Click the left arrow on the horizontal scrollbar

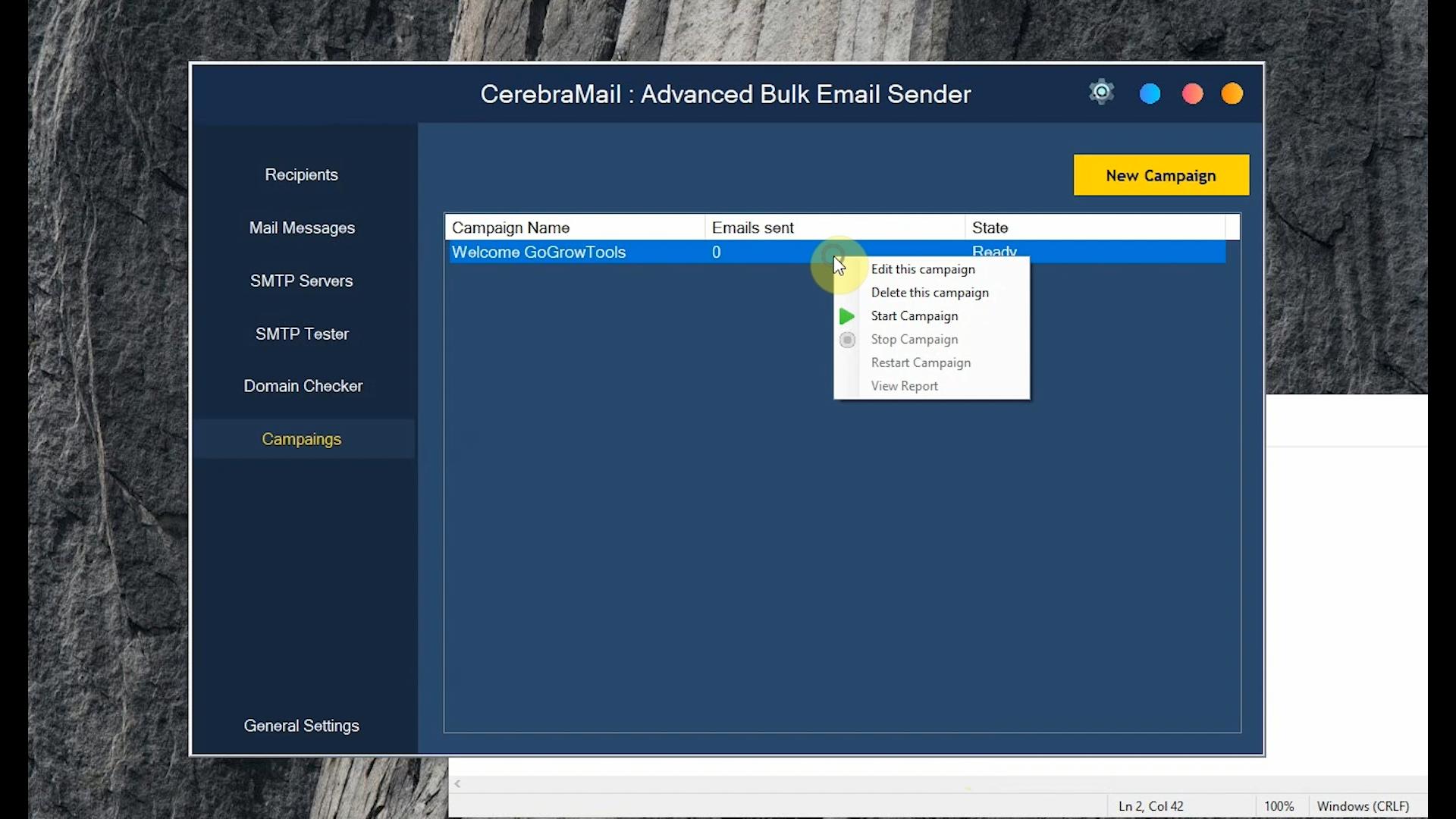pyautogui.click(x=458, y=783)
